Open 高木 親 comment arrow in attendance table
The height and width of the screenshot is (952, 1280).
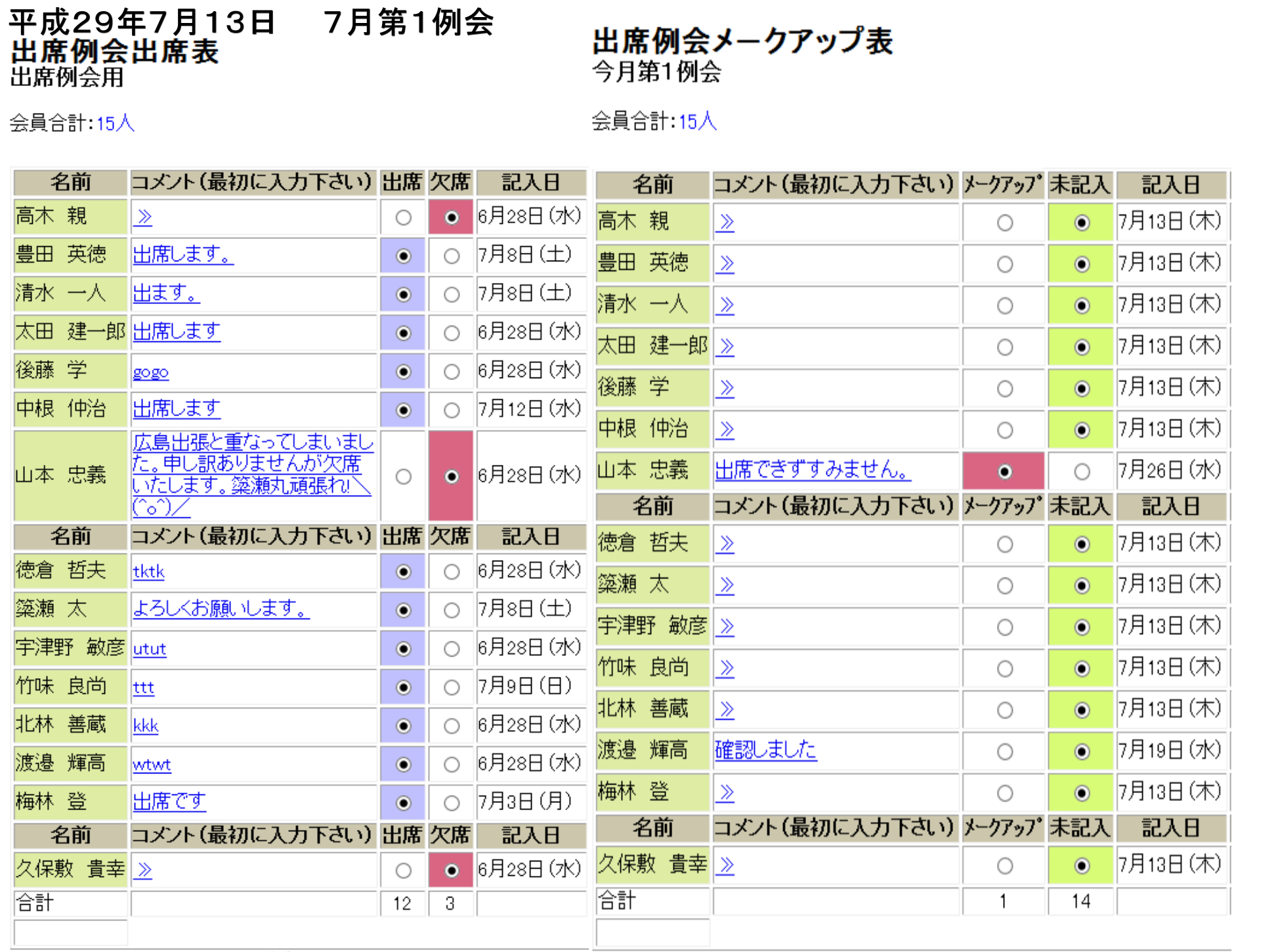pos(143,217)
